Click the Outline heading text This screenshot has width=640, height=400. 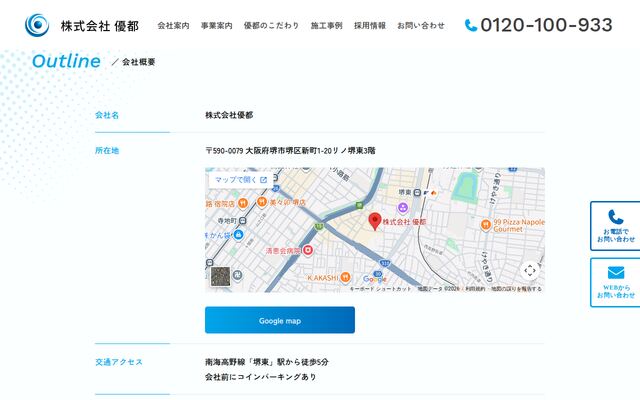coord(66,61)
